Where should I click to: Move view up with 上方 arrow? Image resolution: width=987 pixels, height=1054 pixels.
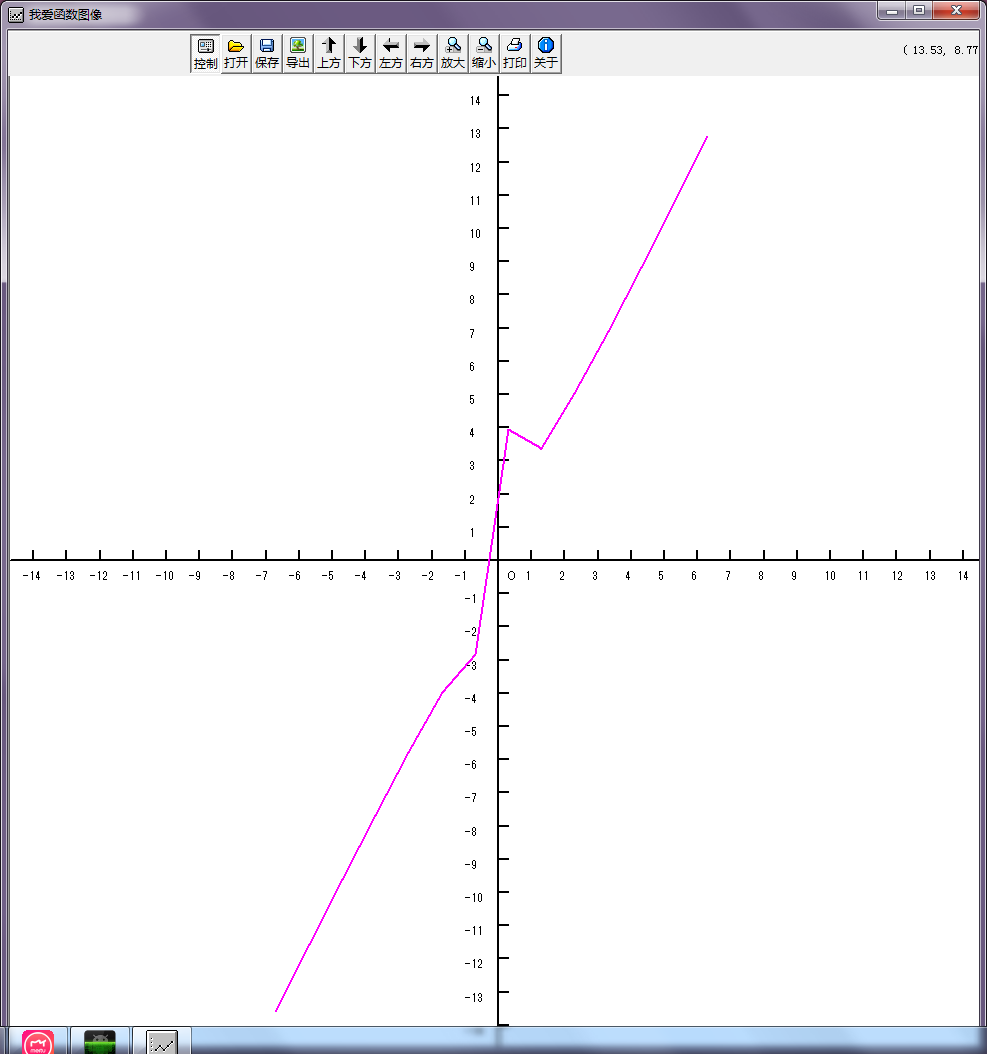(x=329, y=54)
